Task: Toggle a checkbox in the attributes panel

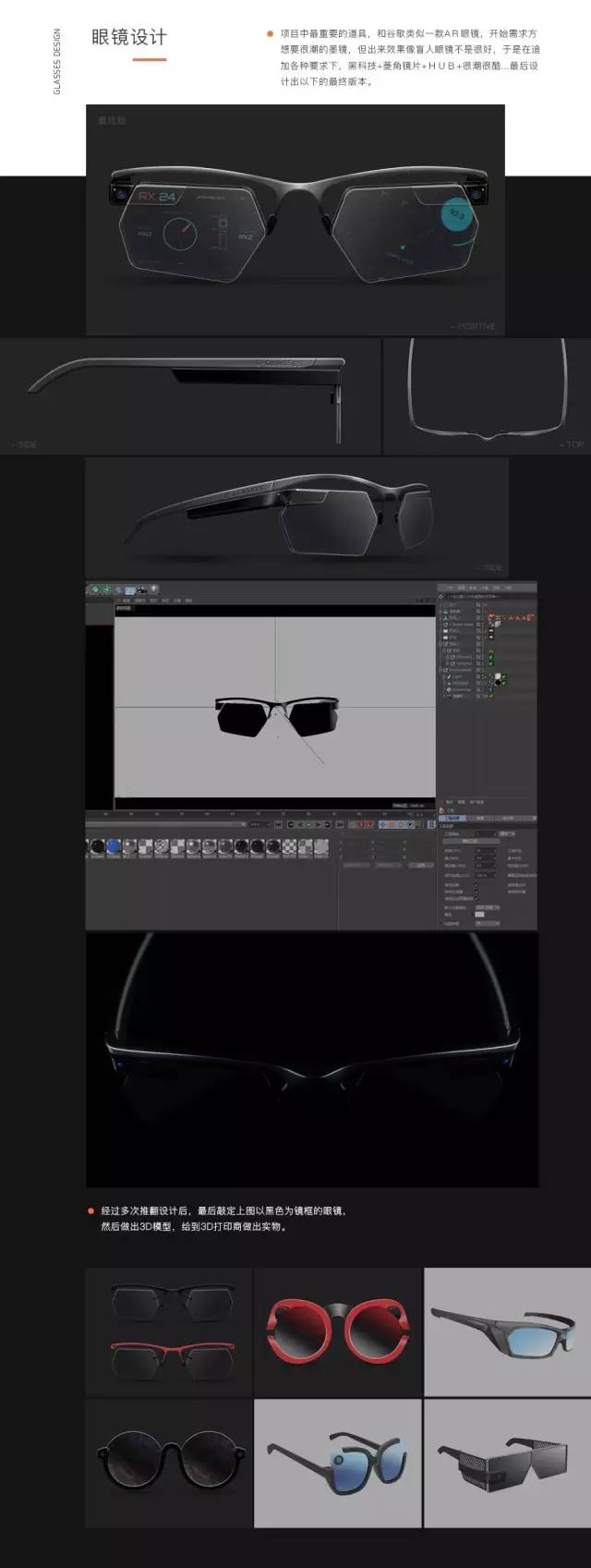Action: click(476, 884)
